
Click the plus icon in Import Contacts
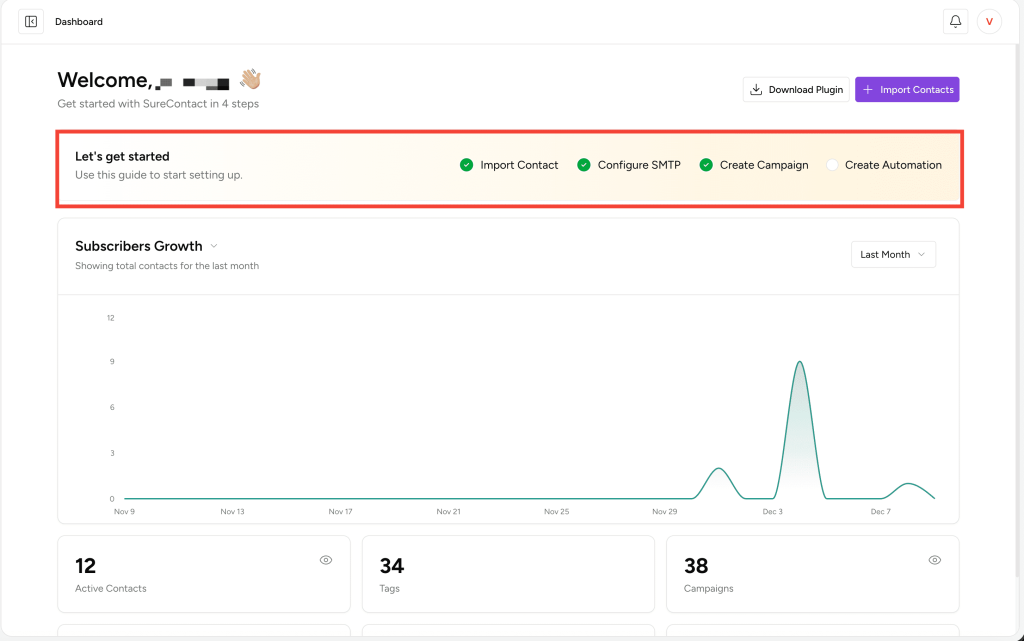(x=868, y=90)
